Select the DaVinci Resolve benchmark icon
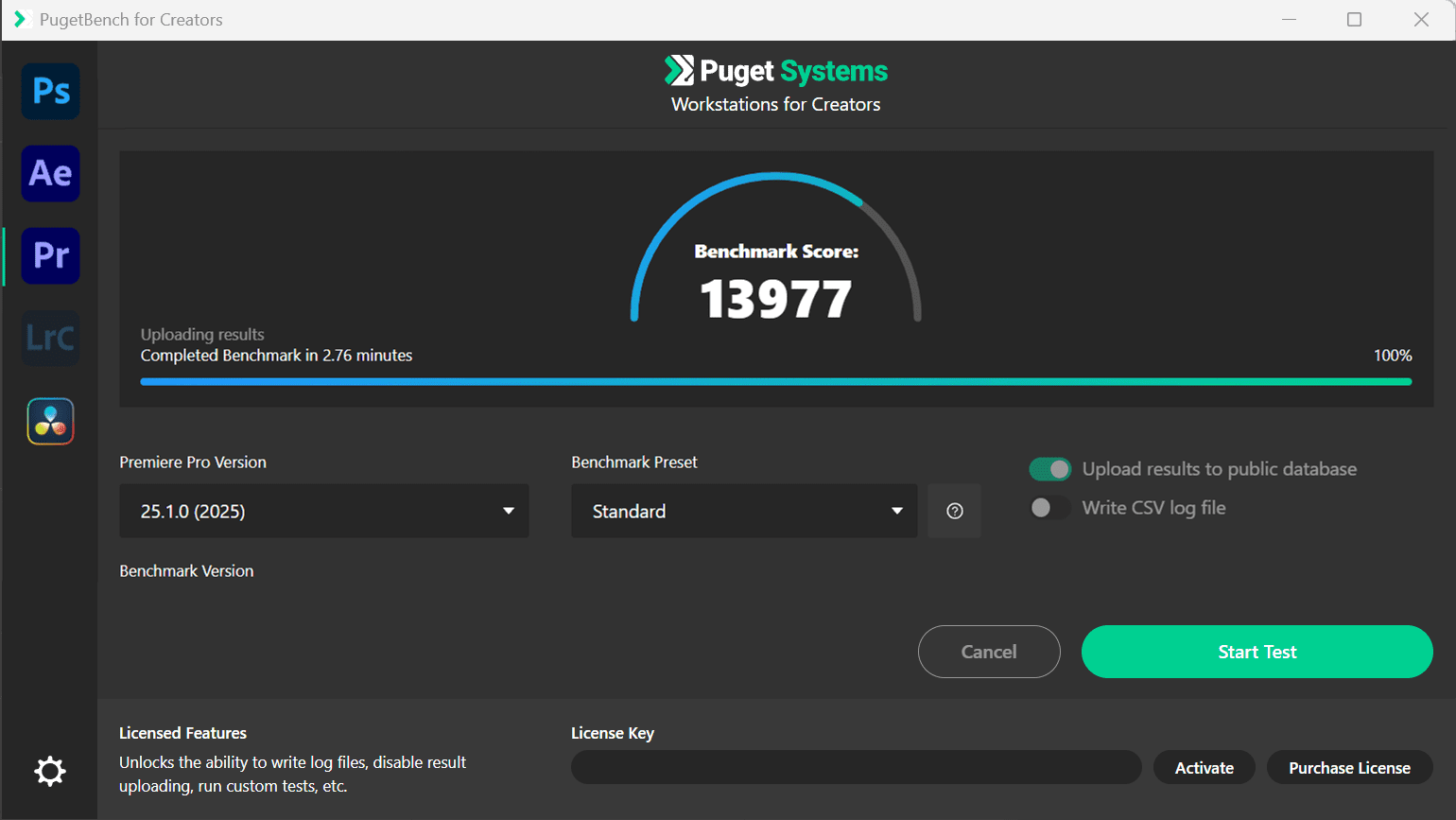The height and width of the screenshot is (820, 1456). (50, 421)
